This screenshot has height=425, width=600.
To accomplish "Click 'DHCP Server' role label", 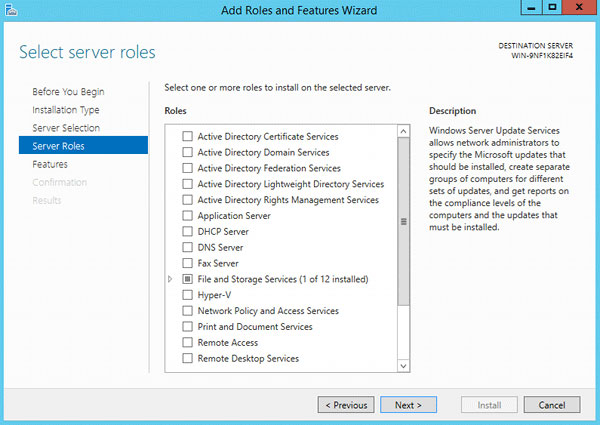I will (223, 231).
